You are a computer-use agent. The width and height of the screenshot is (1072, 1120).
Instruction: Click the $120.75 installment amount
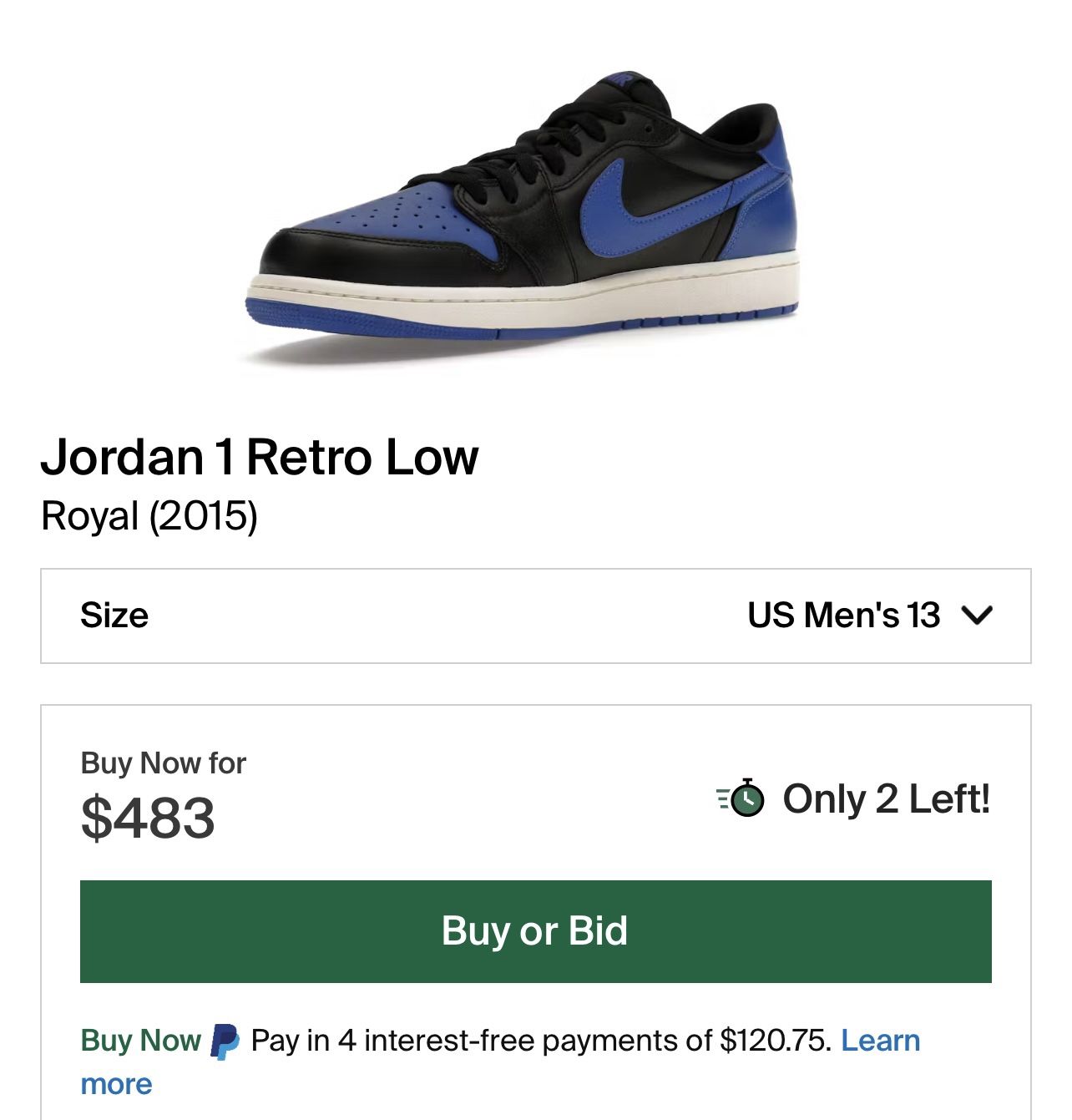pos(775,1041)
